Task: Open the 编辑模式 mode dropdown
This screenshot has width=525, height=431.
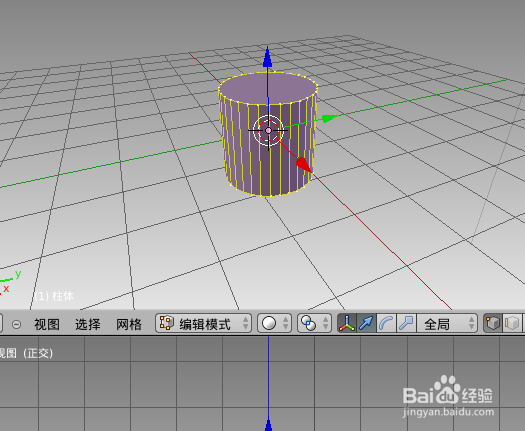Action: 204,323
